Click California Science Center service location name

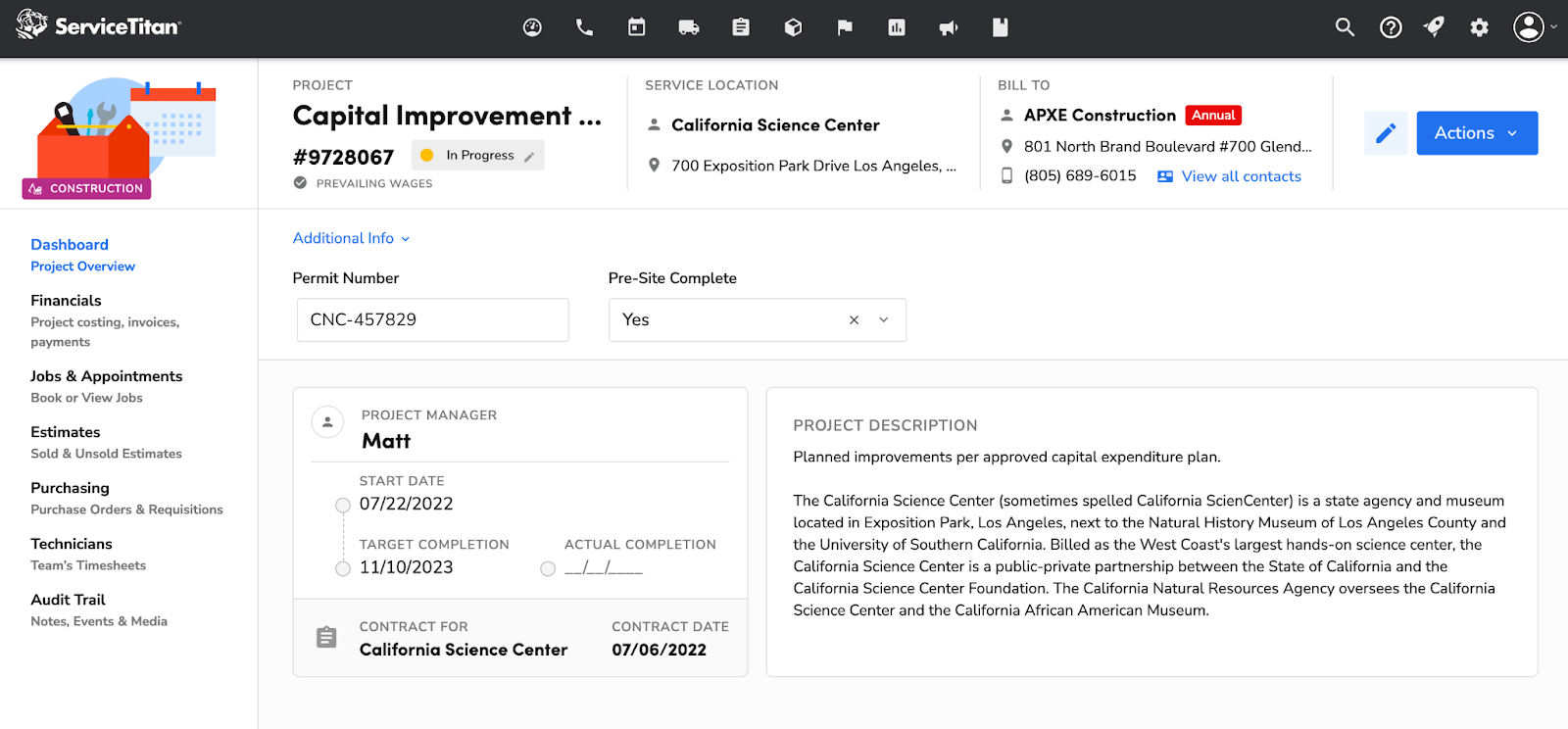click(775, 125)
